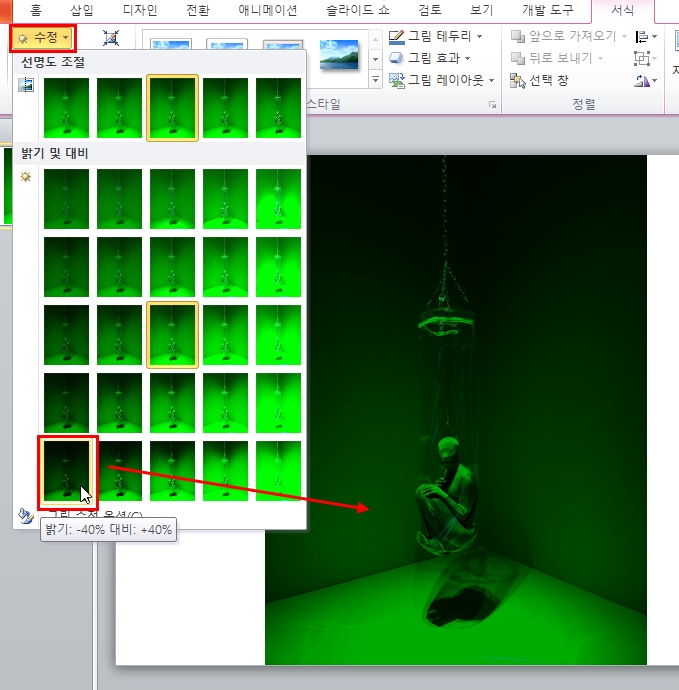
Task: Open the picture styles dialog launcher
Action: coord(492,105)
